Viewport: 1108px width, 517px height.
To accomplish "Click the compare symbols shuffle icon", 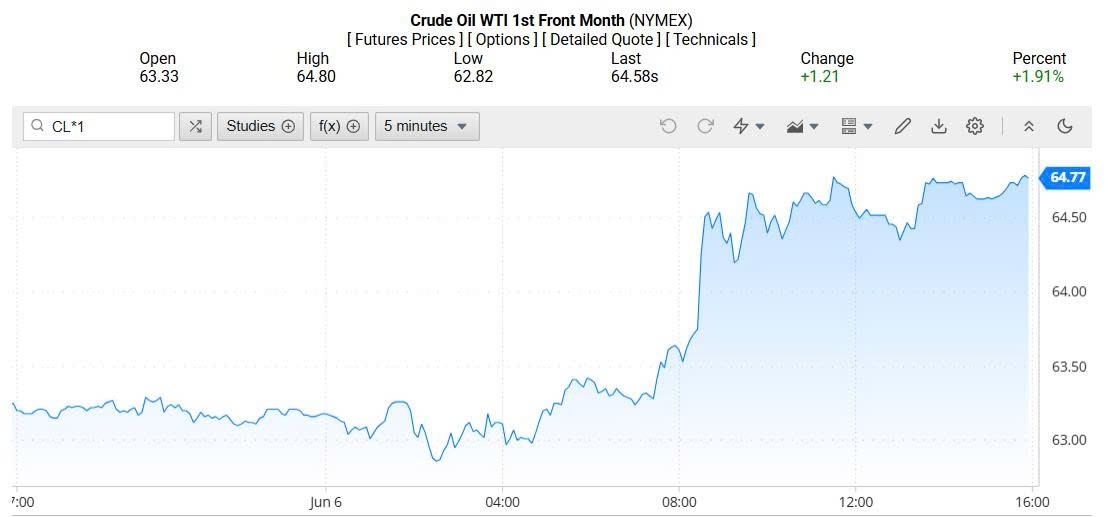I will pos(196,126).
